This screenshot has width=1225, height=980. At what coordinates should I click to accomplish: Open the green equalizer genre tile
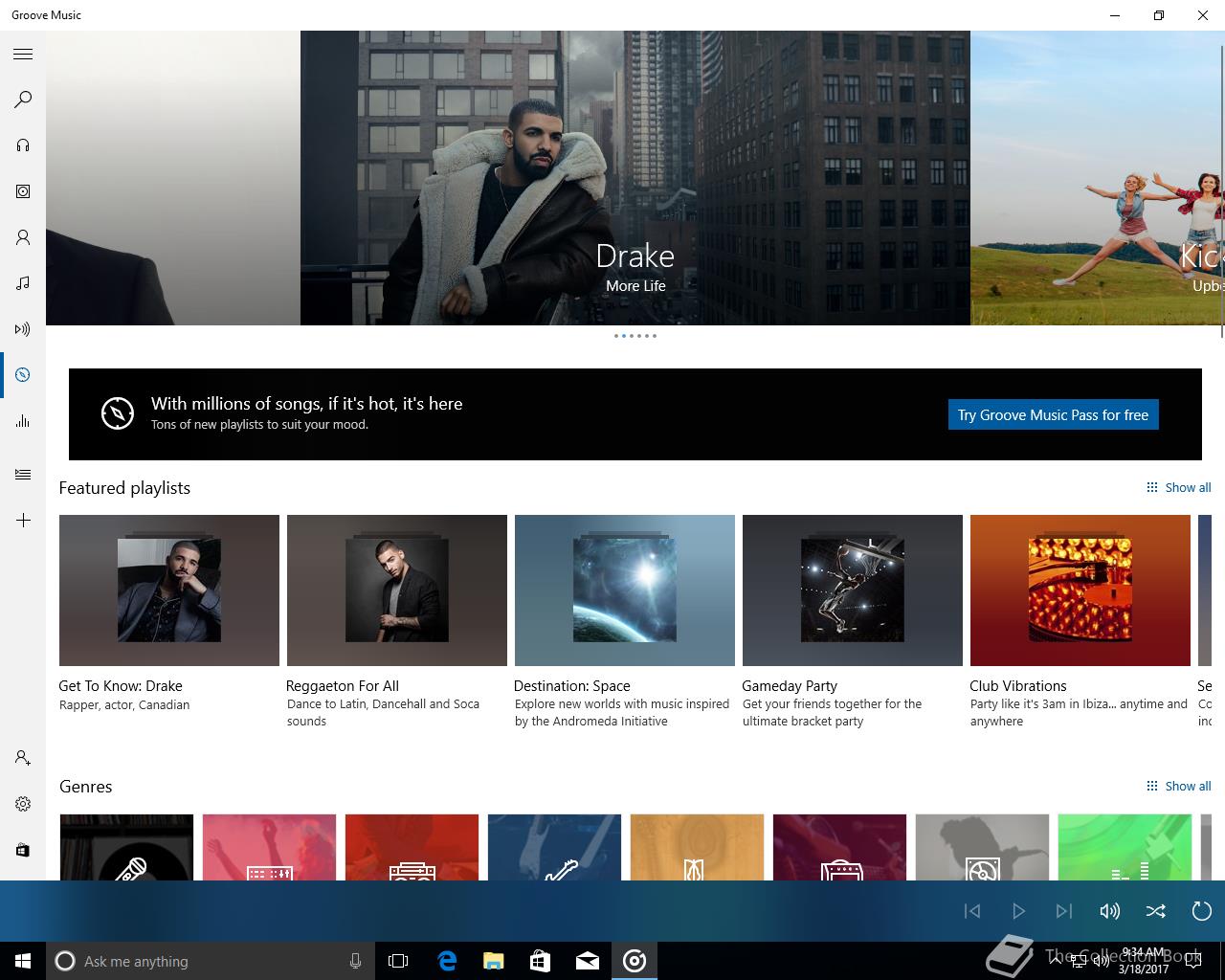(x=1125, y=847)
